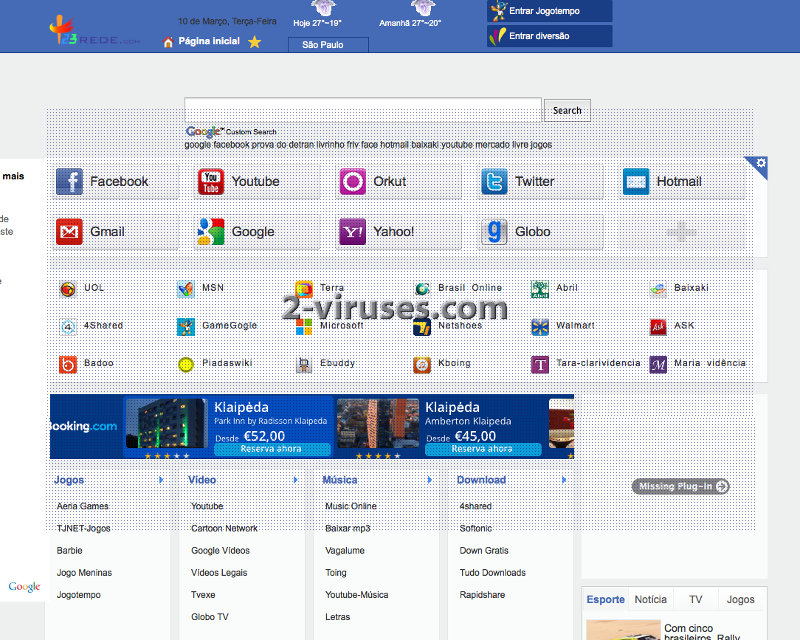The height and width of the screenshot is (640, 800).
Task: Open the Facebook shortcut icon
Action: coord(69,181)
